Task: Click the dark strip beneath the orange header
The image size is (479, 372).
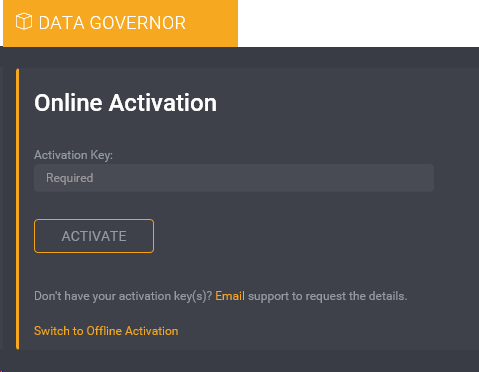Action: [239, 57]
